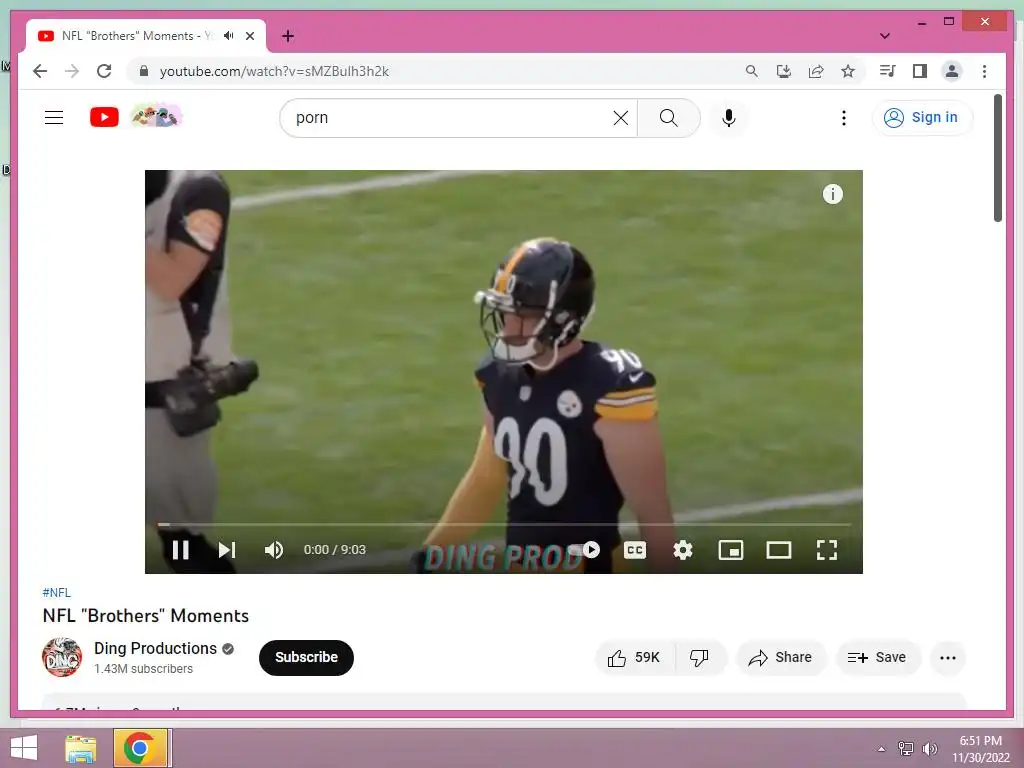Install app download icon
Viewport: 1024px width, 768px height.
click(784, 71)
